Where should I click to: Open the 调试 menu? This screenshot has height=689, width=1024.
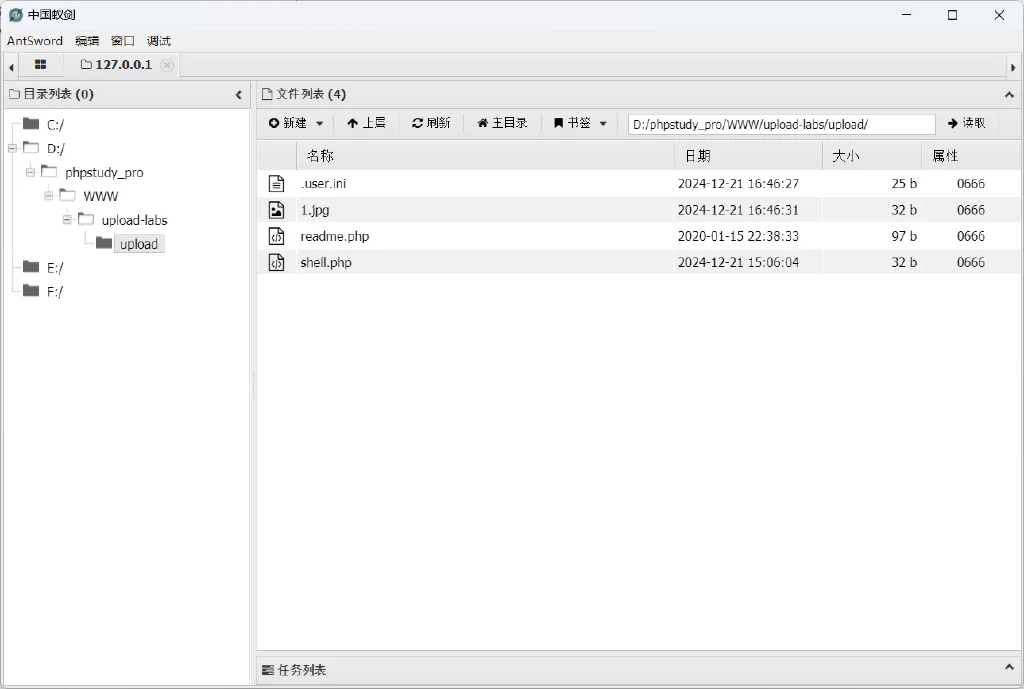click(159, 40)
